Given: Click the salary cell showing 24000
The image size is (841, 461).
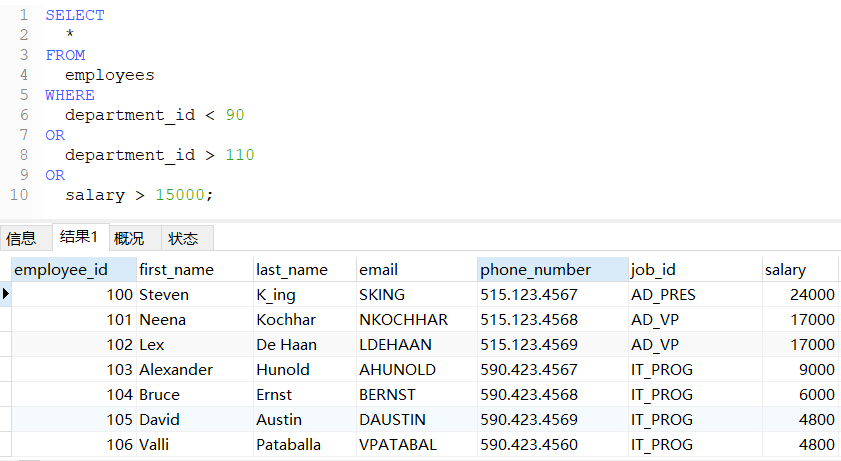Looking at the screenshot, I should point(812,295).
